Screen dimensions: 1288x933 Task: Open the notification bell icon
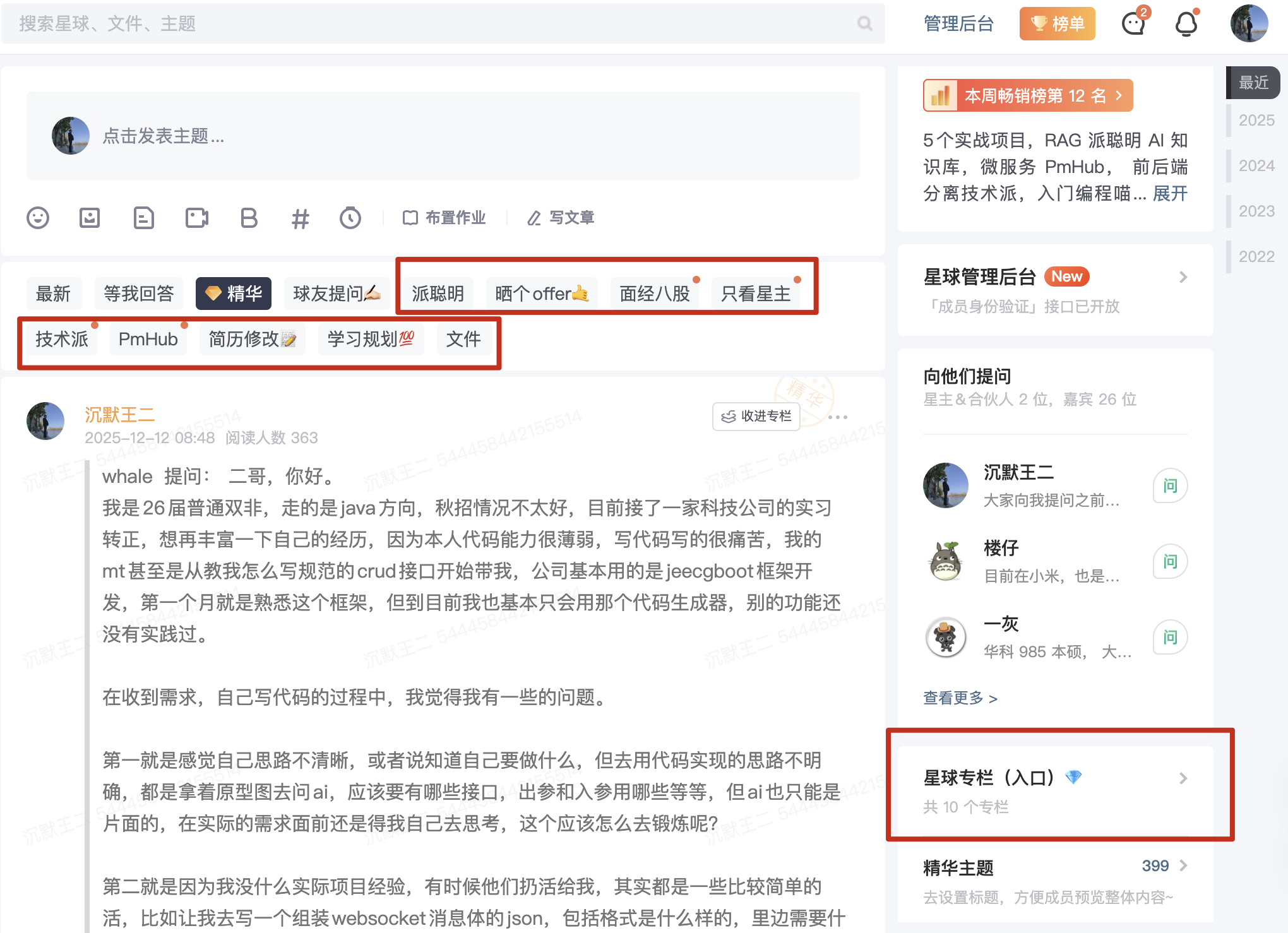pyautogui.click(x=1186, y=24)
